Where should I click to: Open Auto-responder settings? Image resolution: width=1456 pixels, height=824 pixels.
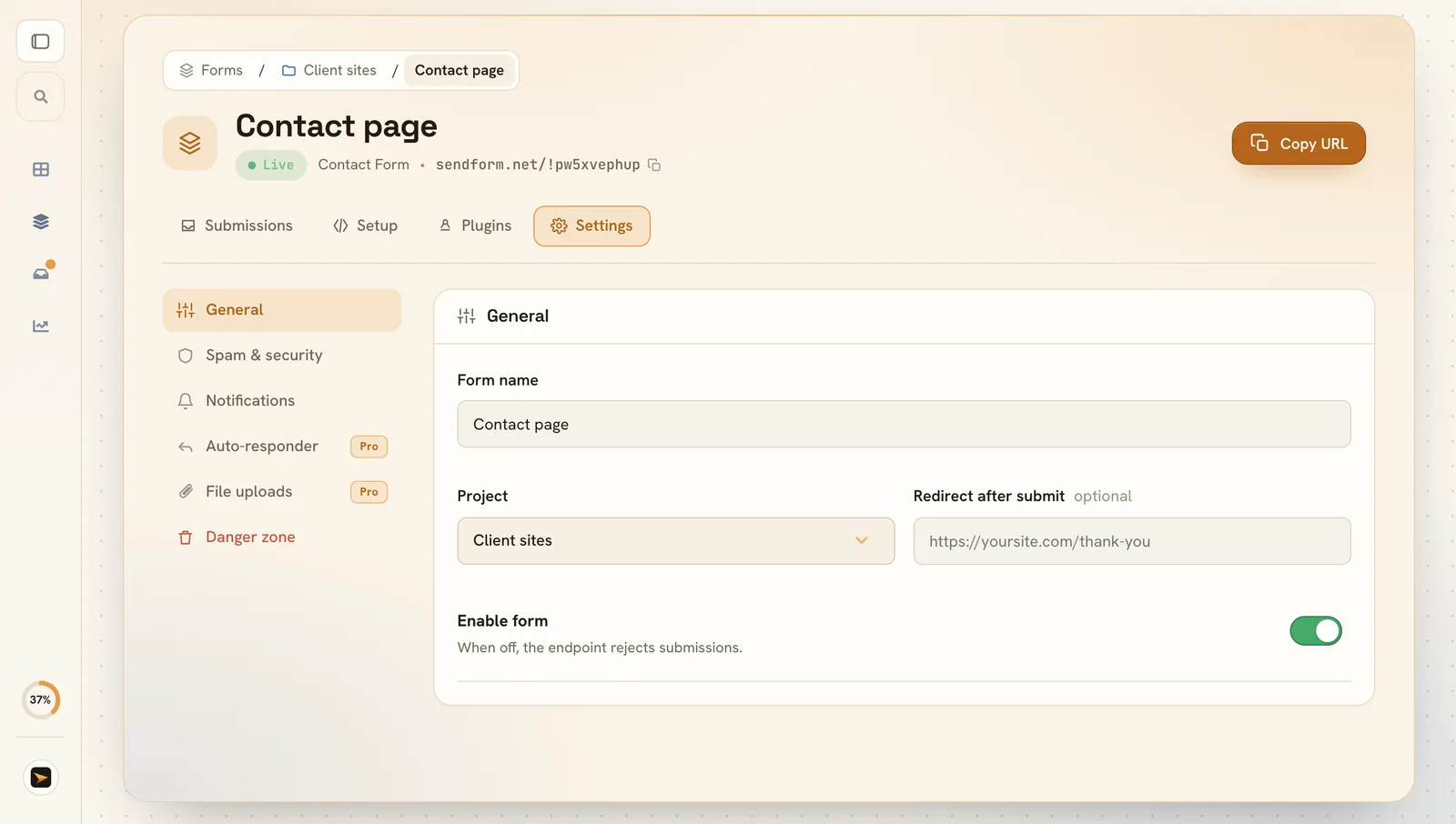coord(282,447)
